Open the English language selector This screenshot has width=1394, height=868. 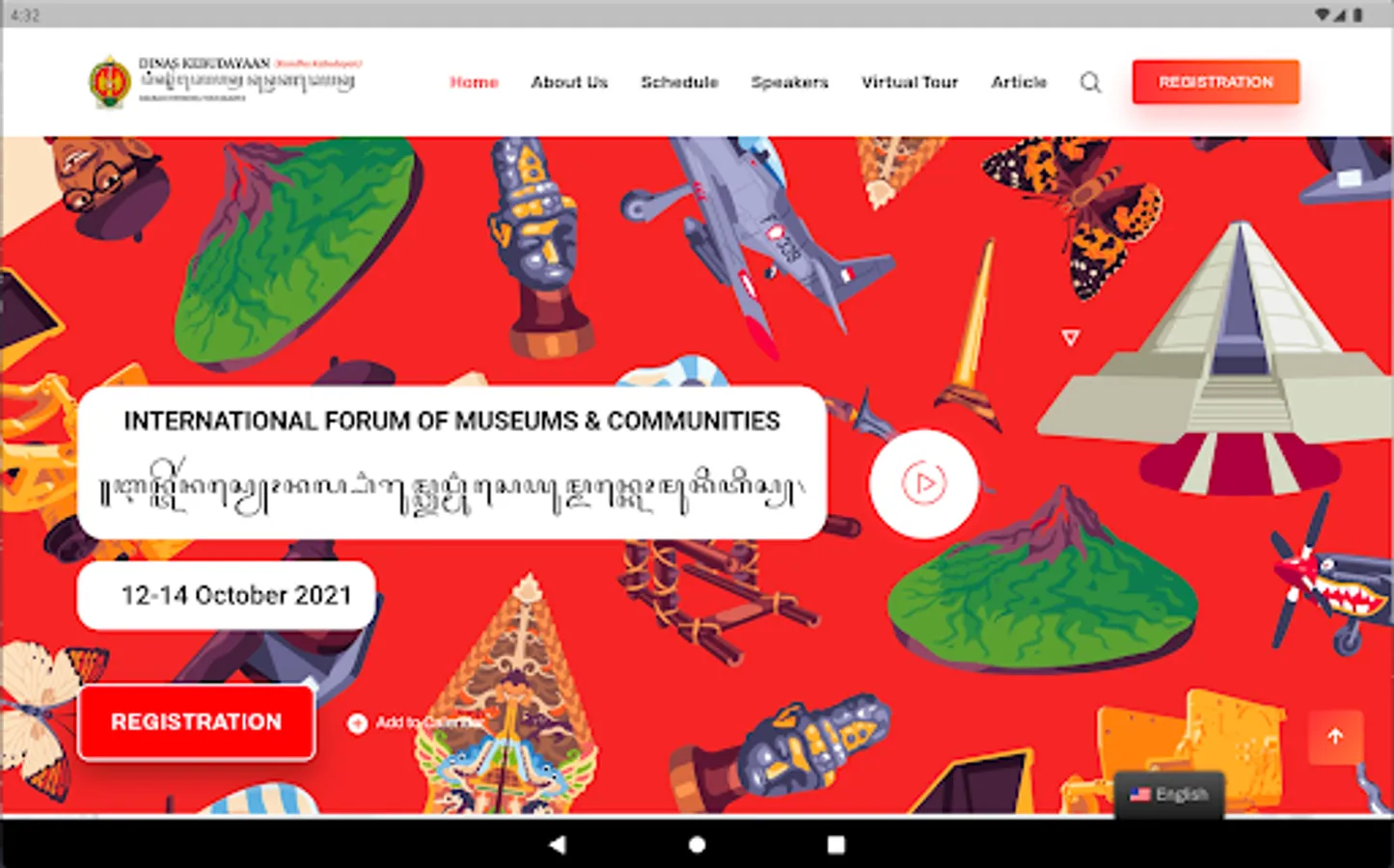tap(1169, 795)
